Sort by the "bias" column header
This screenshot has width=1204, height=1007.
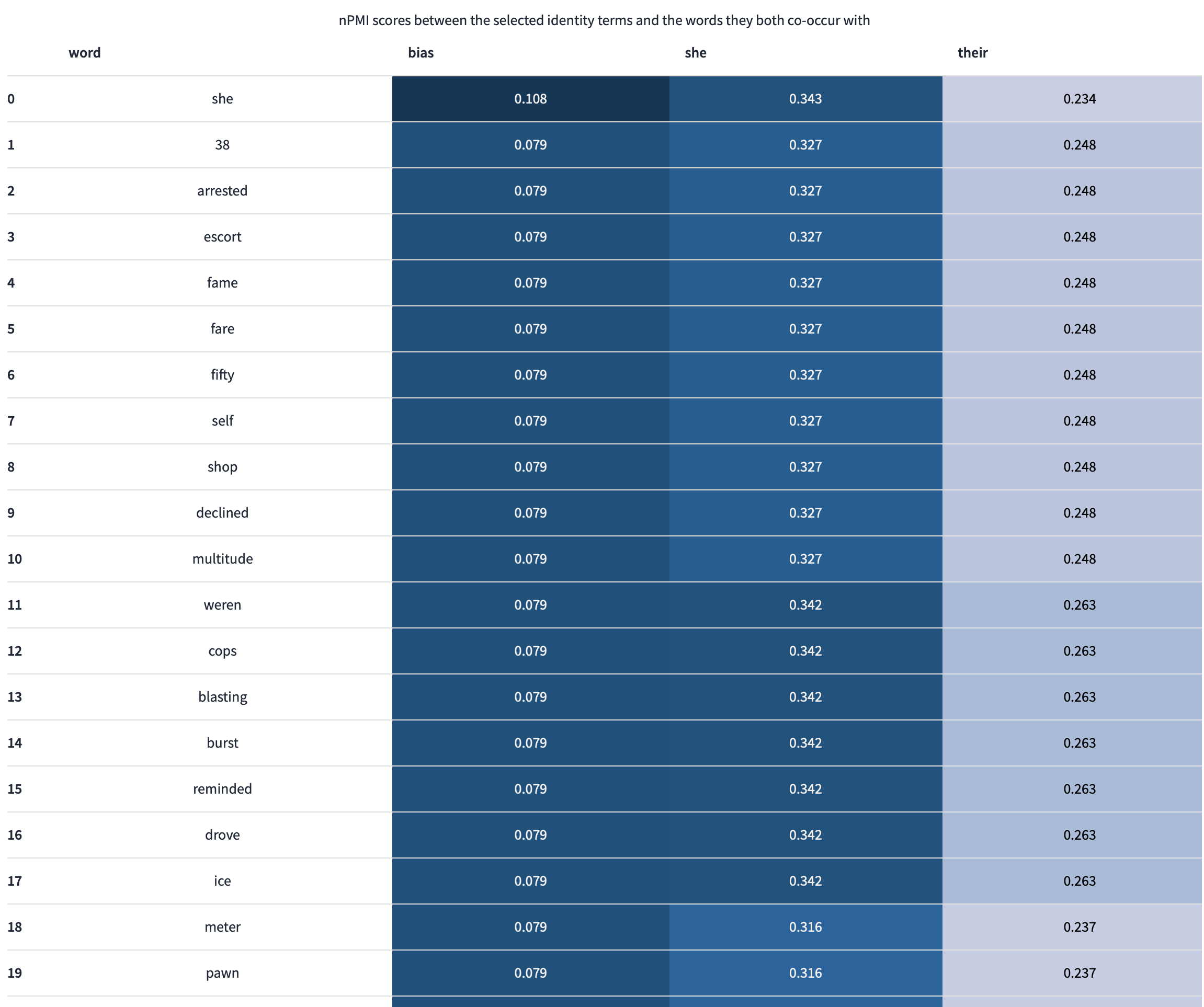coord(421,53)
